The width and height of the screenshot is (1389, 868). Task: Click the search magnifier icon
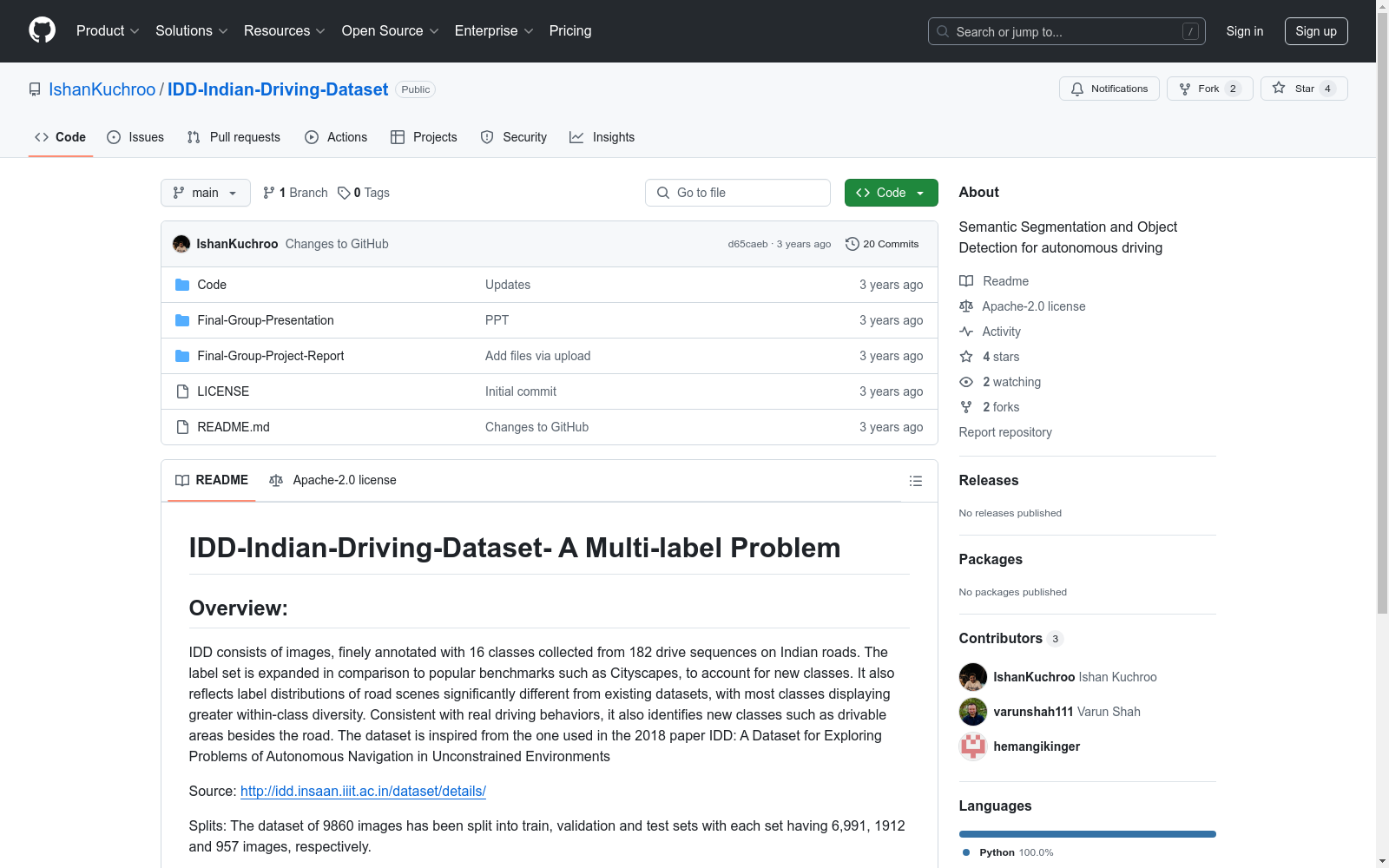pyautogui.click(x=943, y=31)
